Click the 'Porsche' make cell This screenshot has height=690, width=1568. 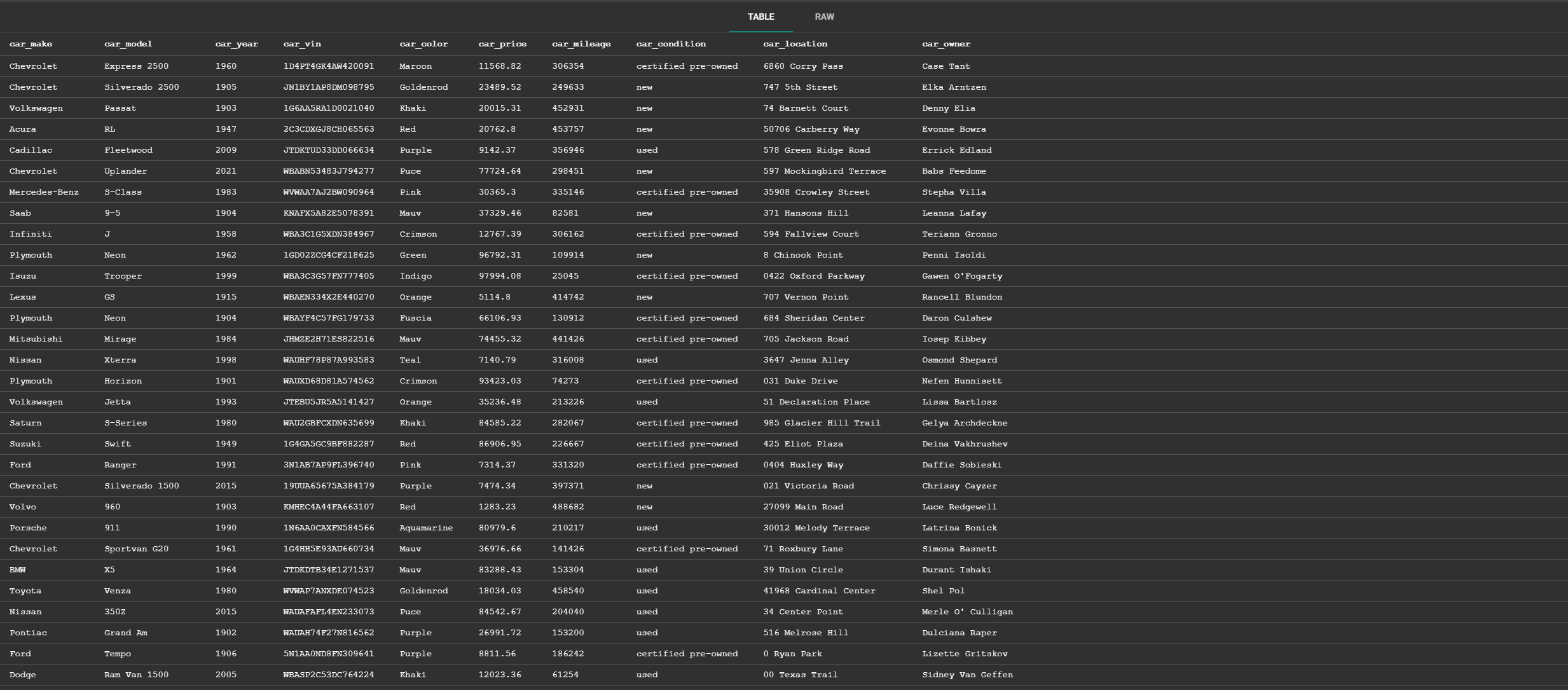[x=28, y=528]
